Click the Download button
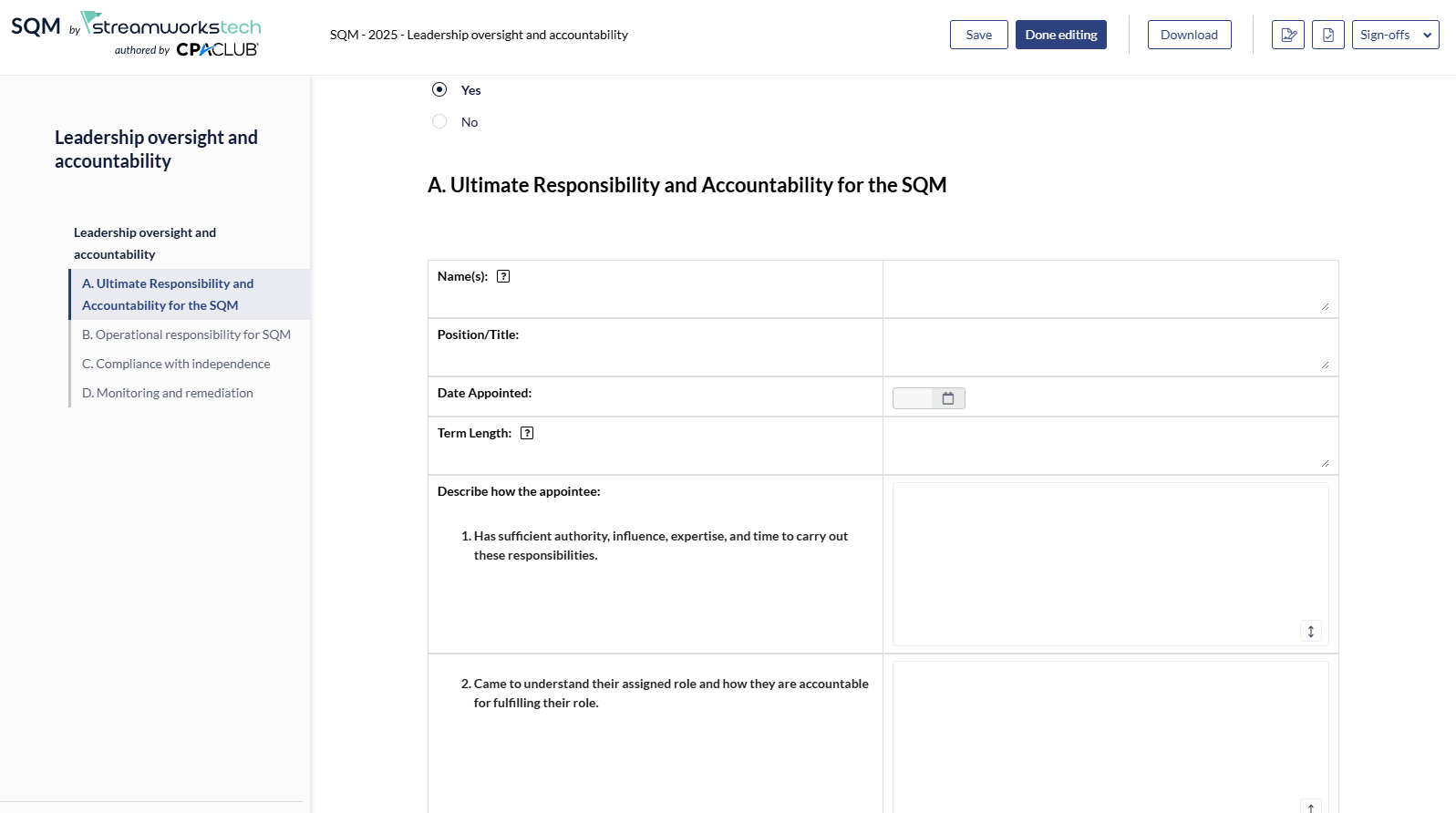Screen dimensions: 1456x813 pyautogui.click(x=1189, y=35)
